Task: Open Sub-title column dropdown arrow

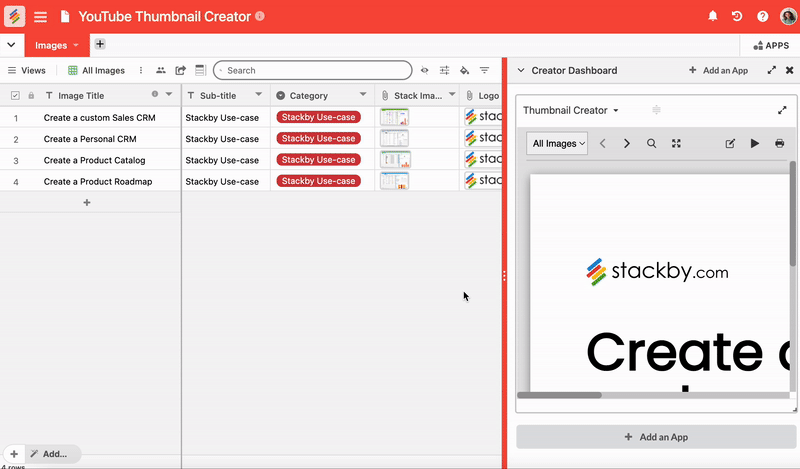Action: pyautogui.click(x=259, y=94)
